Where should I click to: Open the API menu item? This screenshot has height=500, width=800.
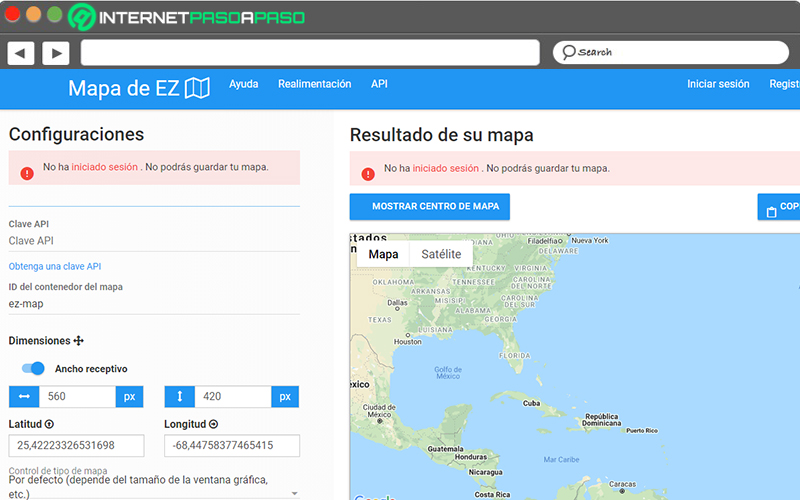point(379,84)
